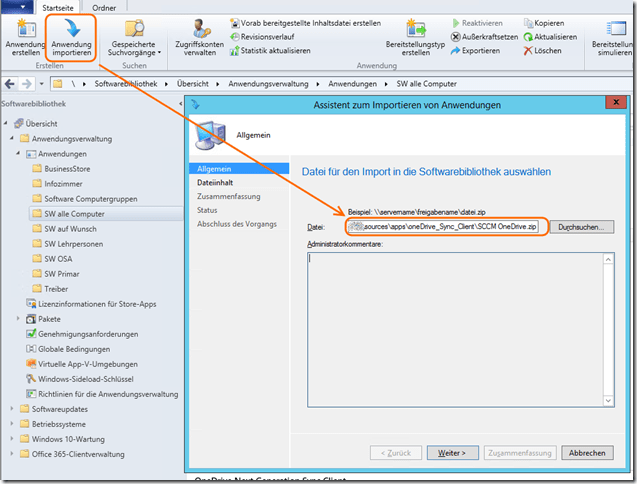Click the Kopieren ribbon icon
The width and height of the screenshot is (637, 484).
coord(527,22)
